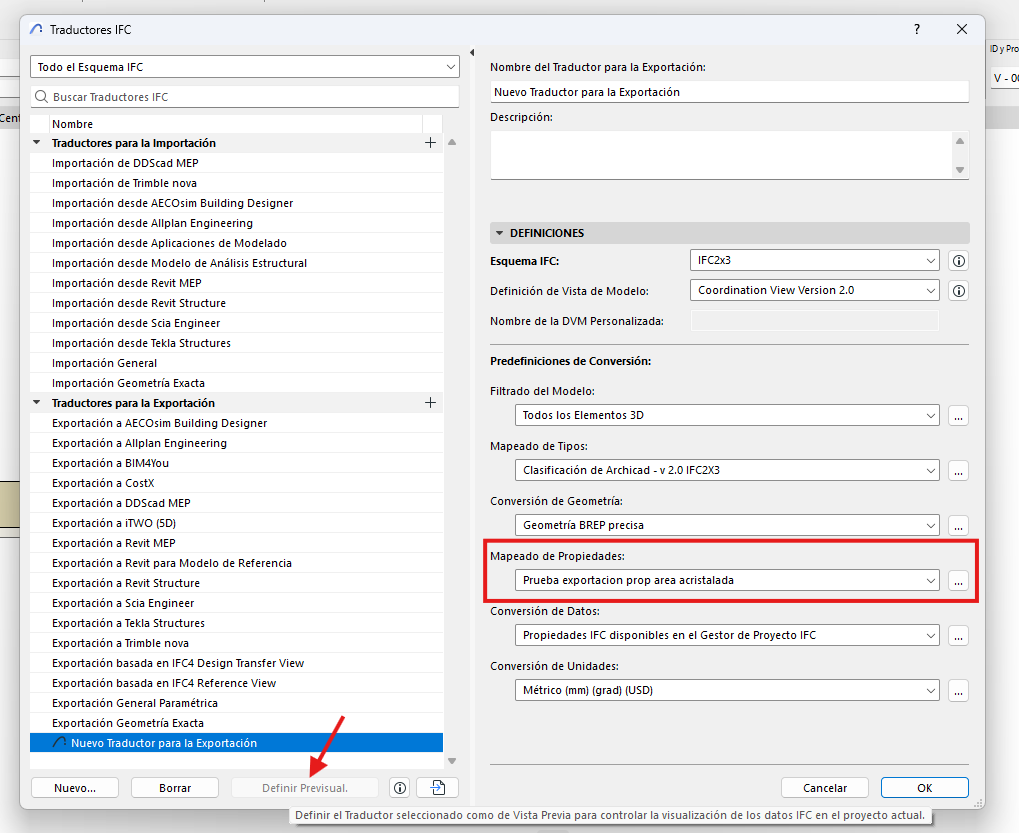The height and width of the screenshot is (833, 1019).
Task: Open the Clasificación de Archicad dropdown
Action: 727,470
